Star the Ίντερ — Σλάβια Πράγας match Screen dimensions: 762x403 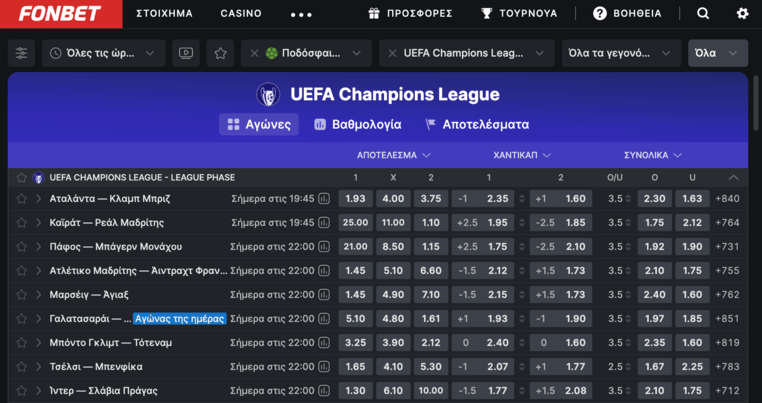tap(21, 390)
